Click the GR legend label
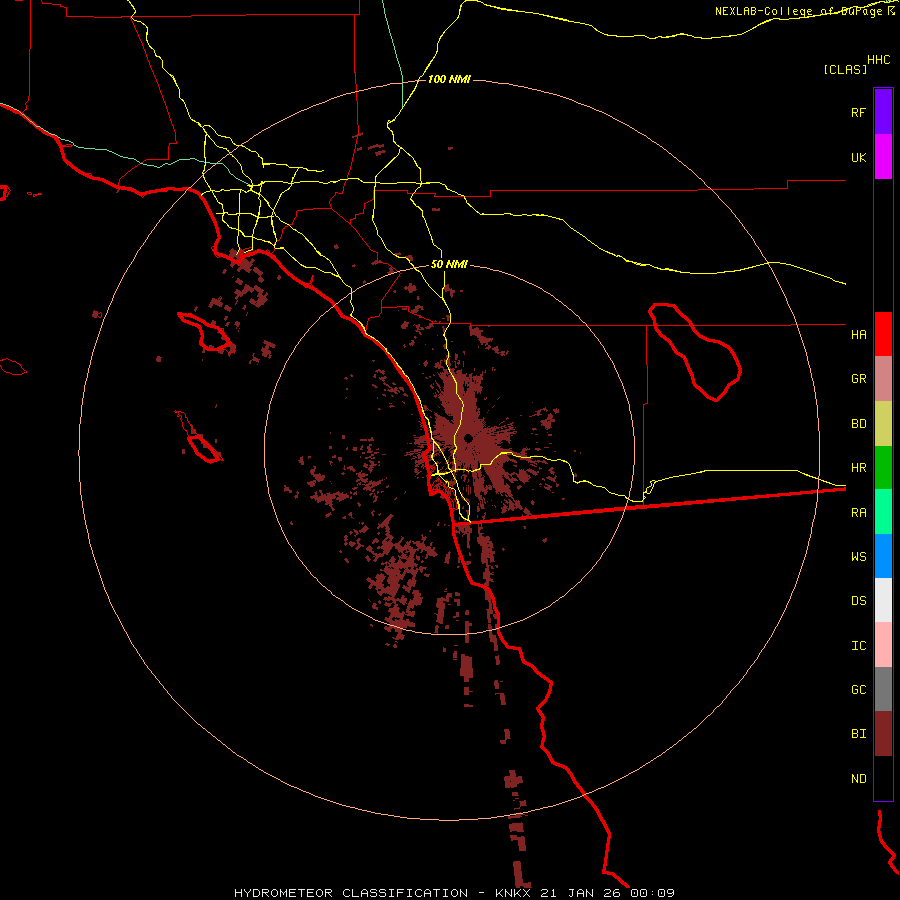Viewport: 900px width, 900px height. coord(858,379)
